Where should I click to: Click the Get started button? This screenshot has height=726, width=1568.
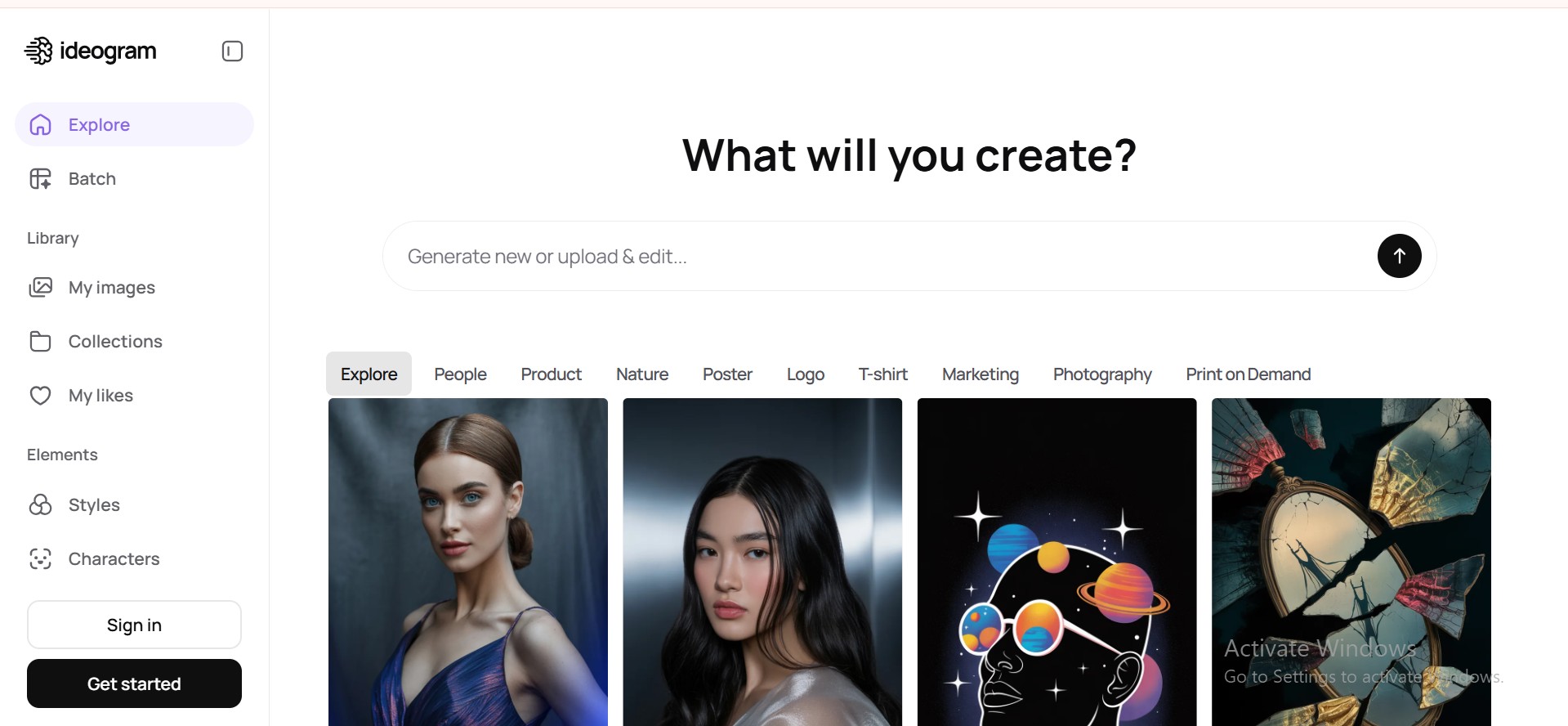134,683
